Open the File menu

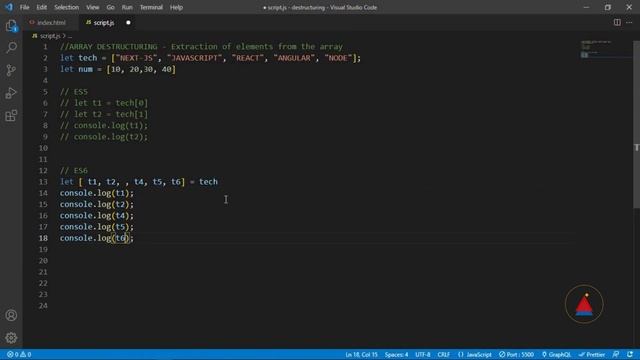coord(24,7)
